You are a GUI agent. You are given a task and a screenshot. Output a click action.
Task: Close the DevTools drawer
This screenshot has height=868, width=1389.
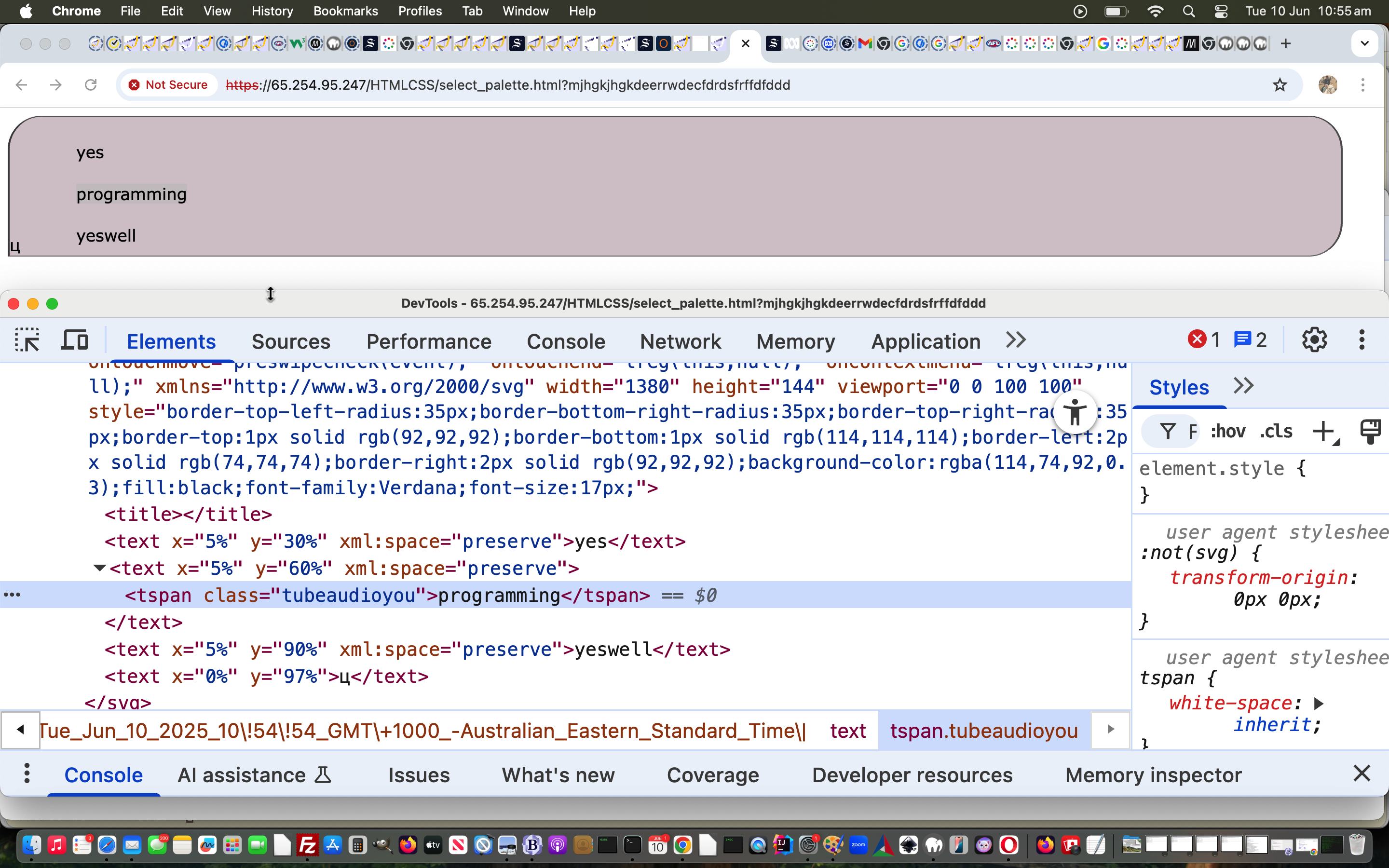[x=1362, y=773]
